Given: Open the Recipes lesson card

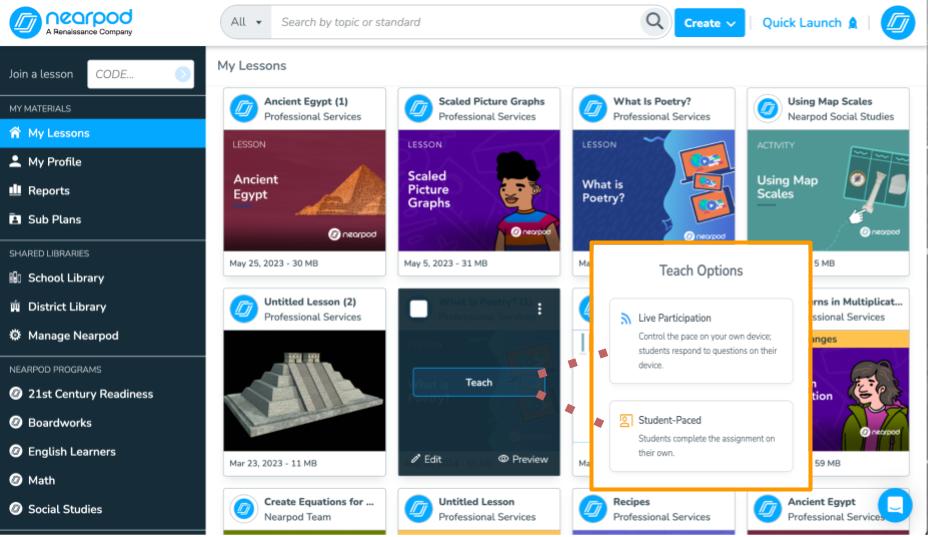Looking at the screenshot, I should [x=653, y=511].
